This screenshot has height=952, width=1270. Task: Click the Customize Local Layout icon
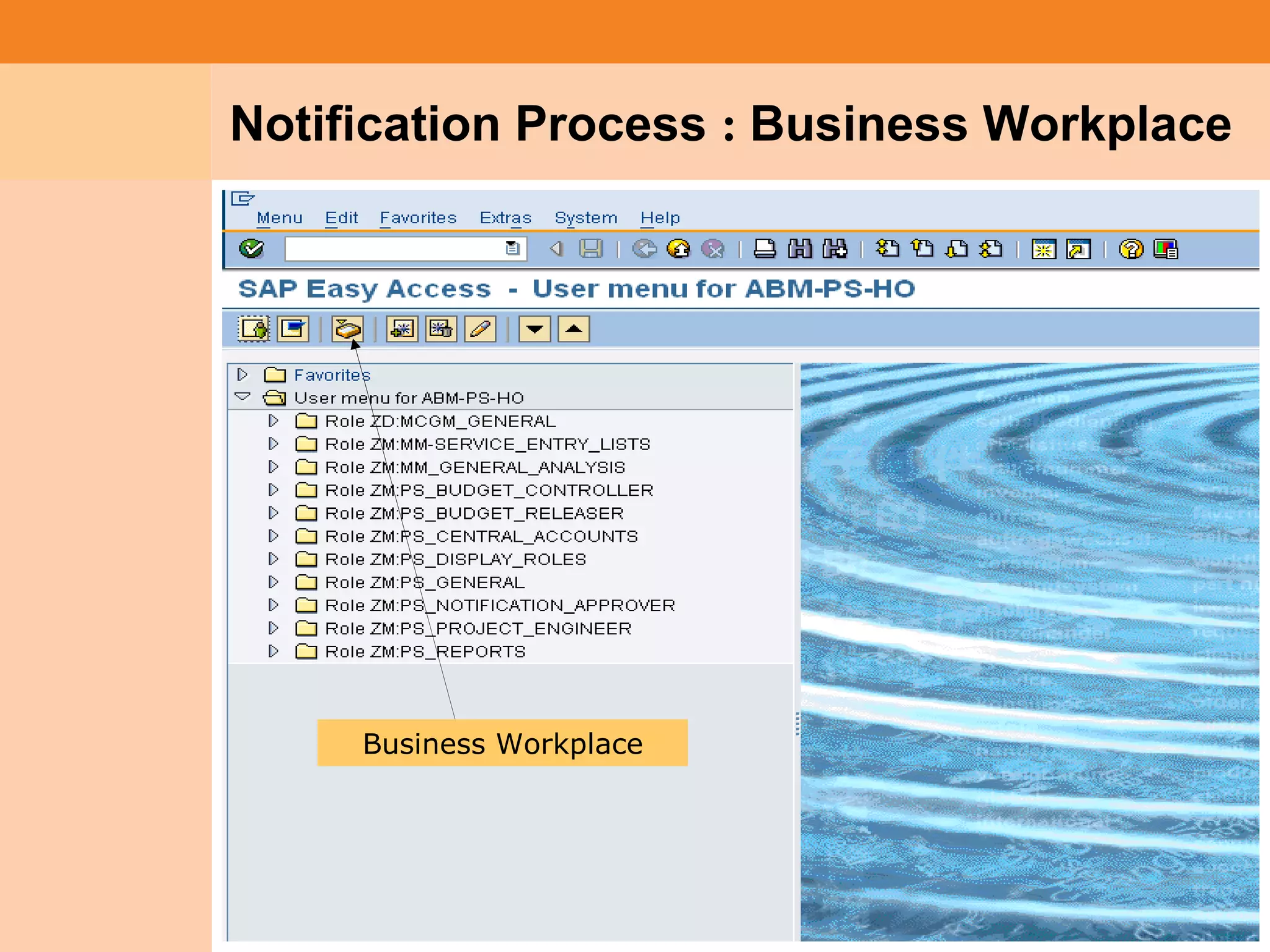[x=1166, y=249]
